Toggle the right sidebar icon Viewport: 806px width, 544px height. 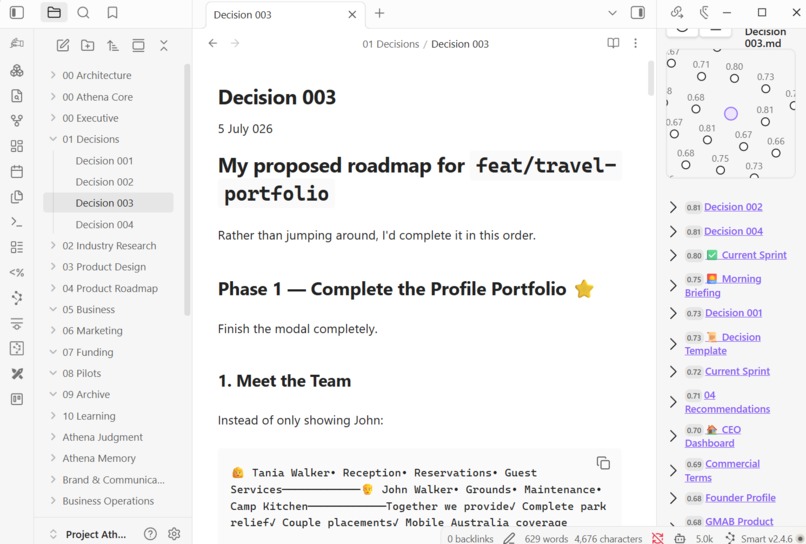point(638,12)
